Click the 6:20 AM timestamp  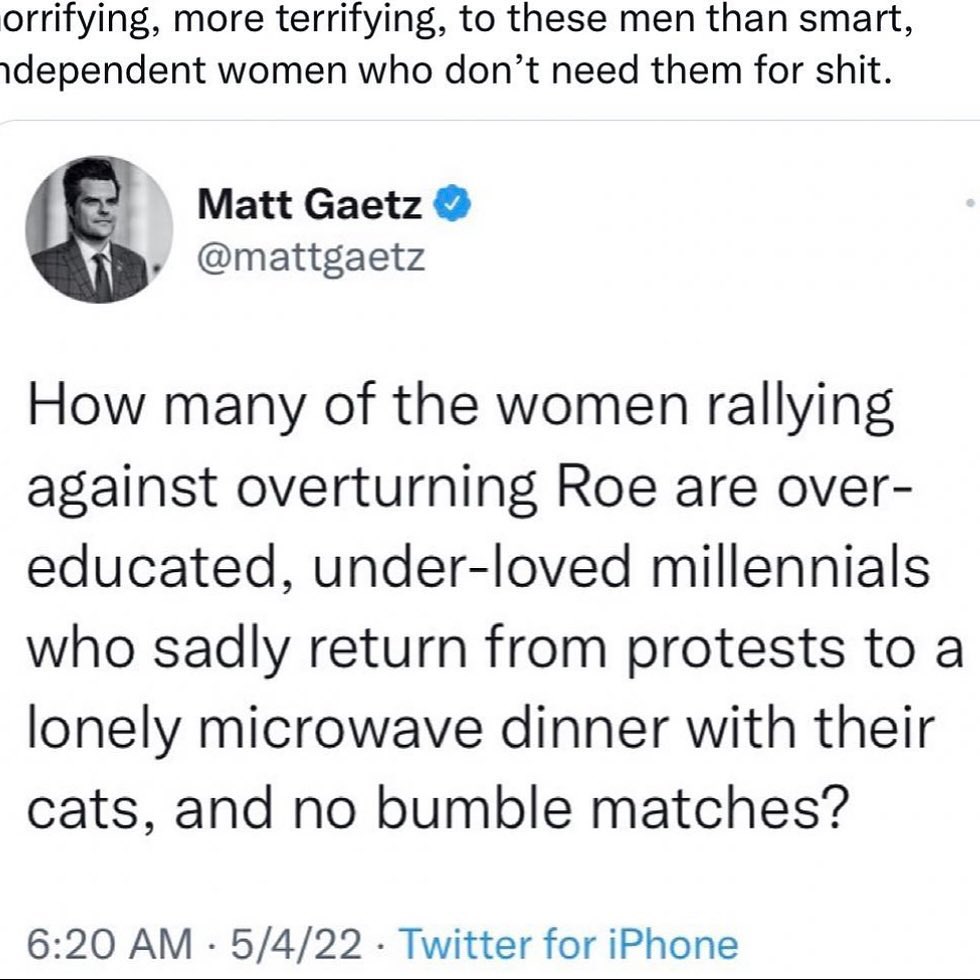point(108,943)
